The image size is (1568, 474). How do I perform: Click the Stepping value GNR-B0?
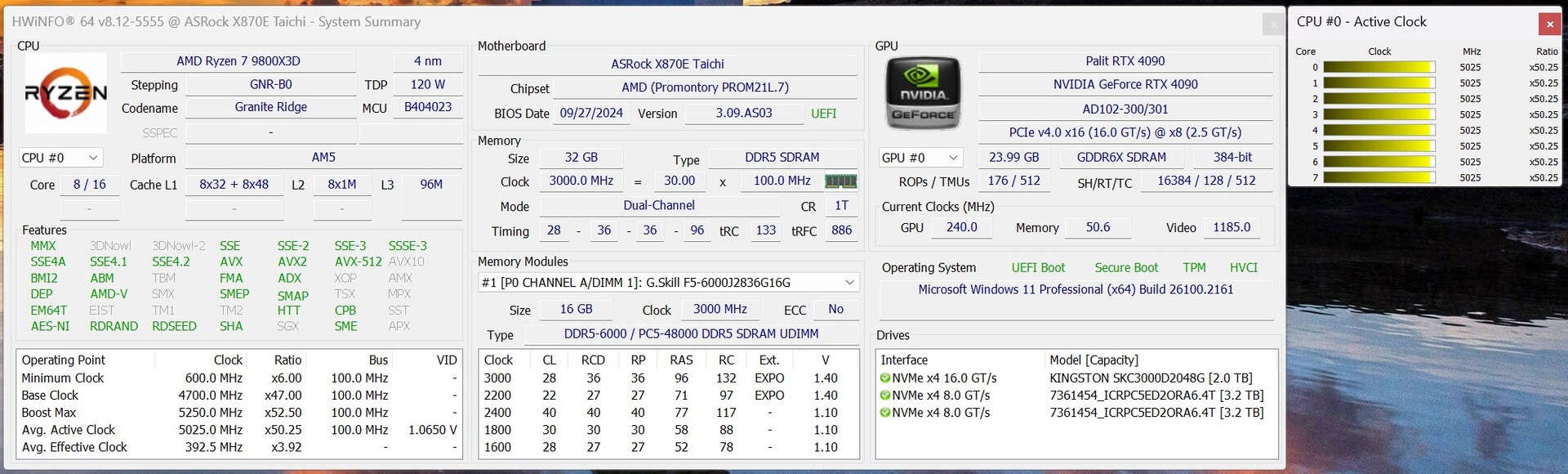pos(271,85)
